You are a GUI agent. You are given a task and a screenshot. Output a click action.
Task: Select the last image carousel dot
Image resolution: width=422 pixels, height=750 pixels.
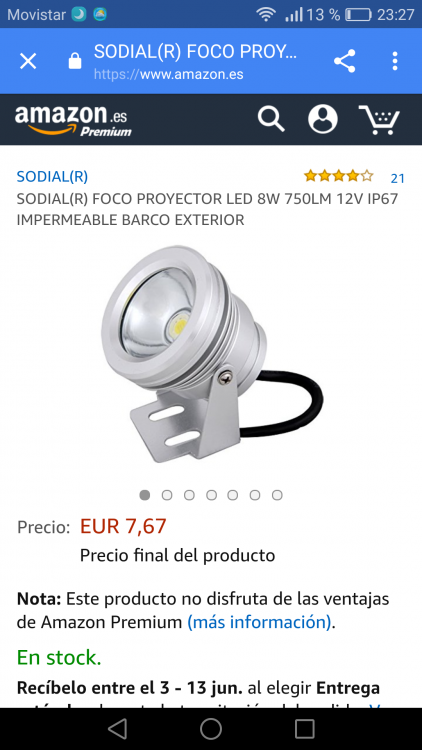[x=277, y=495]
